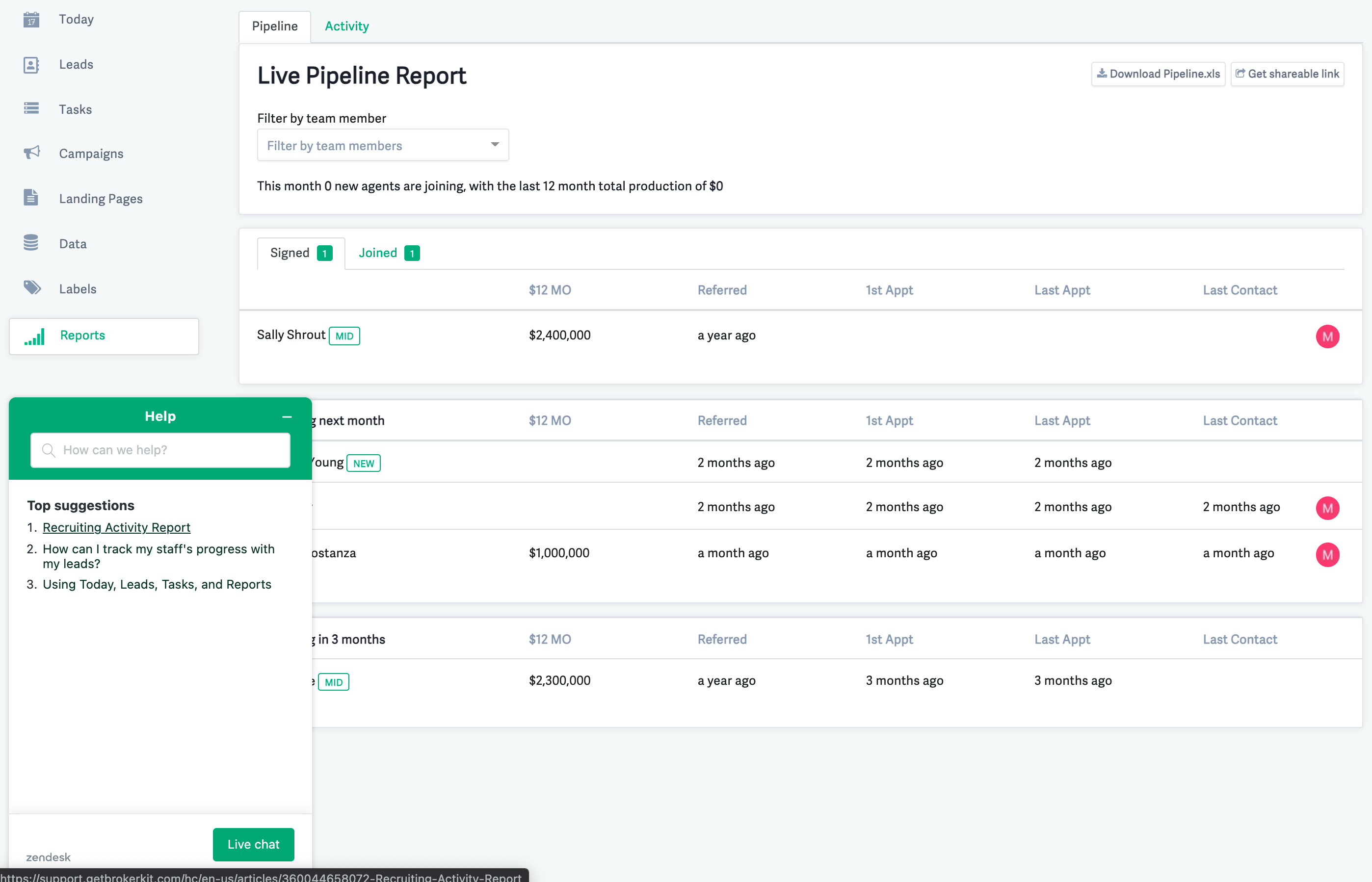Click the NEW badge next to Young
The width and height of the screenshot is (1372, 882).
coord(363,464)
